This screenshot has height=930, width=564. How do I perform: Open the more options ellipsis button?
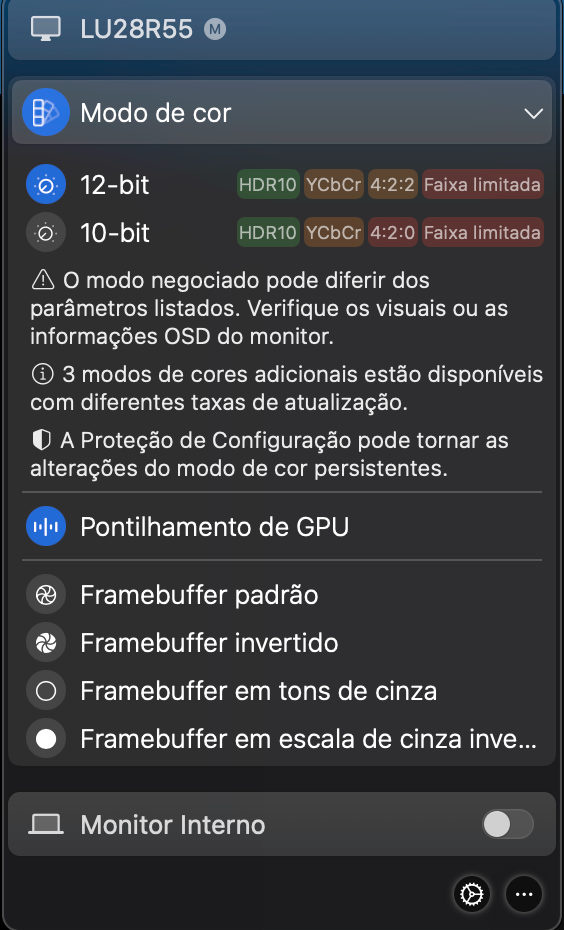524,894
